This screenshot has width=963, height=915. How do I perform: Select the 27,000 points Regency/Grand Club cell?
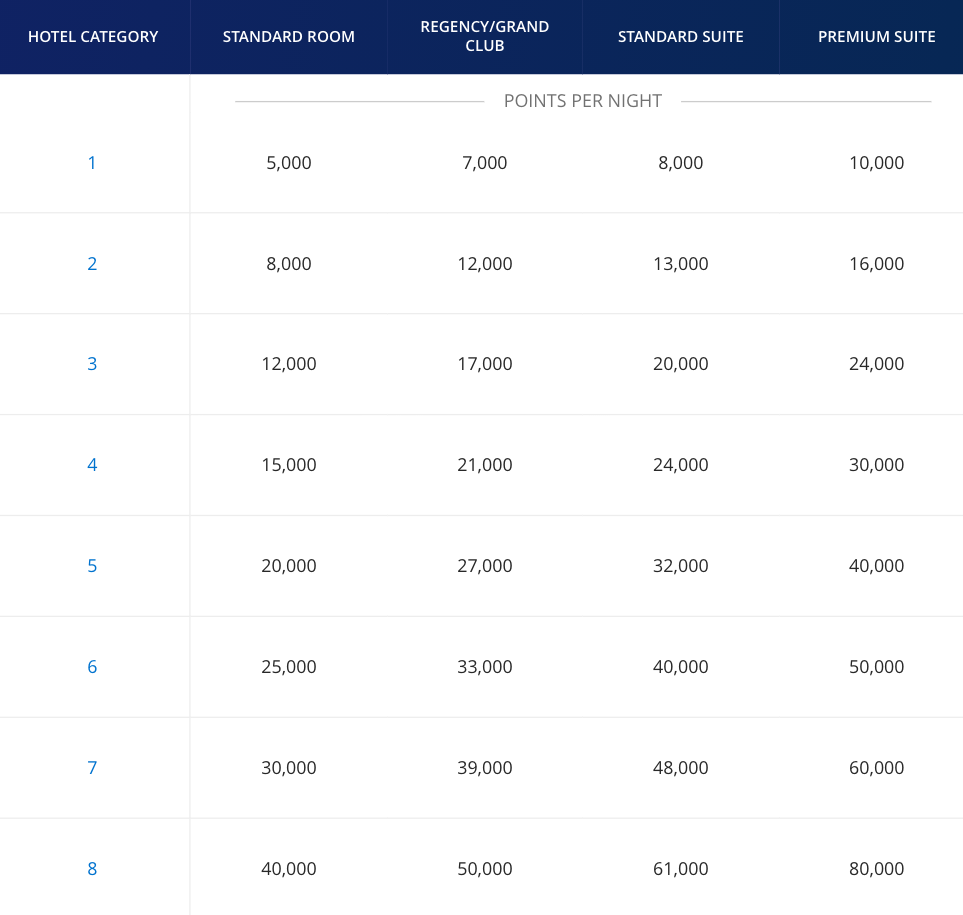pyautogui.click(x=485, y=566)
